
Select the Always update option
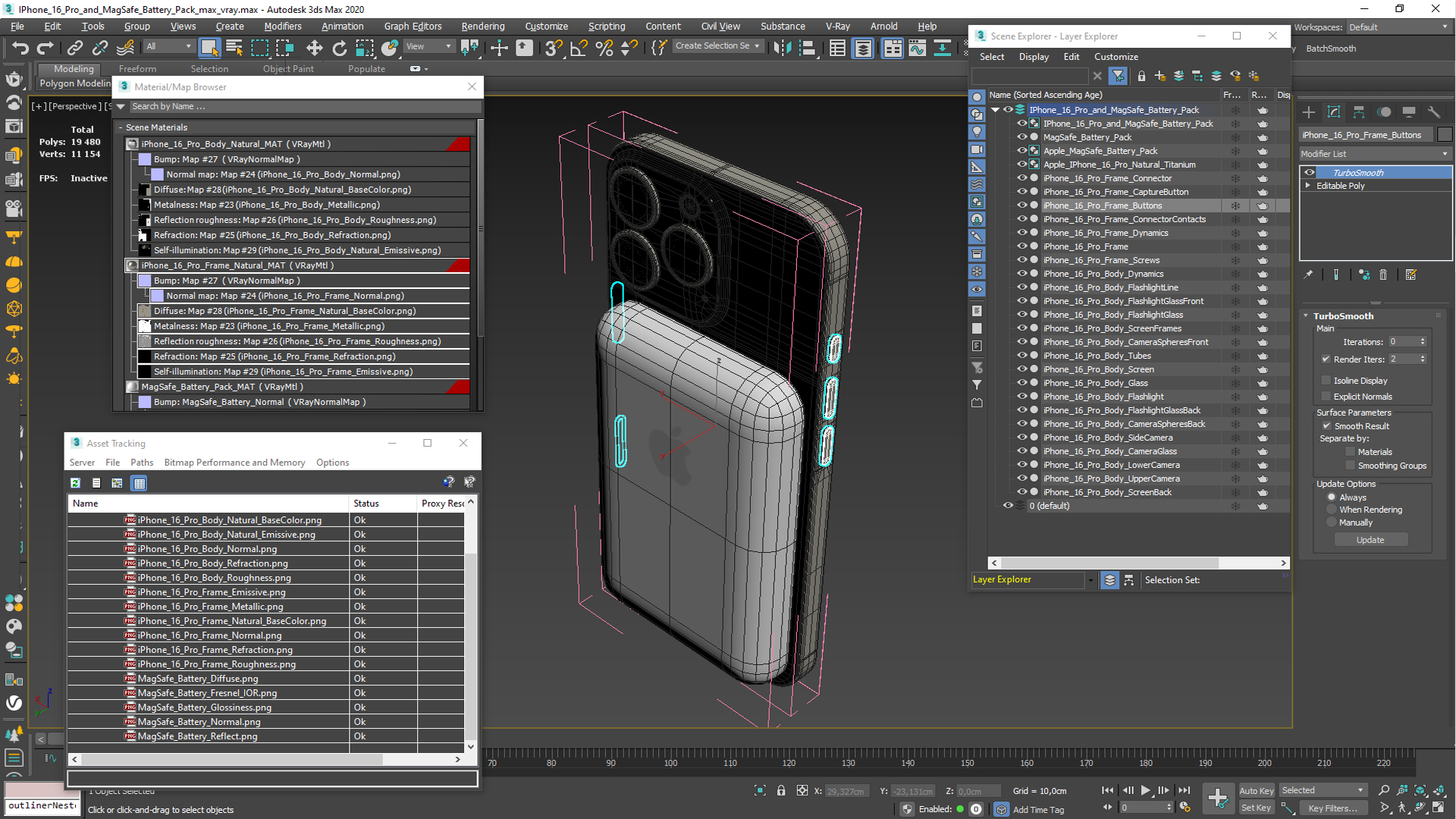click(x=1331, y=497)
